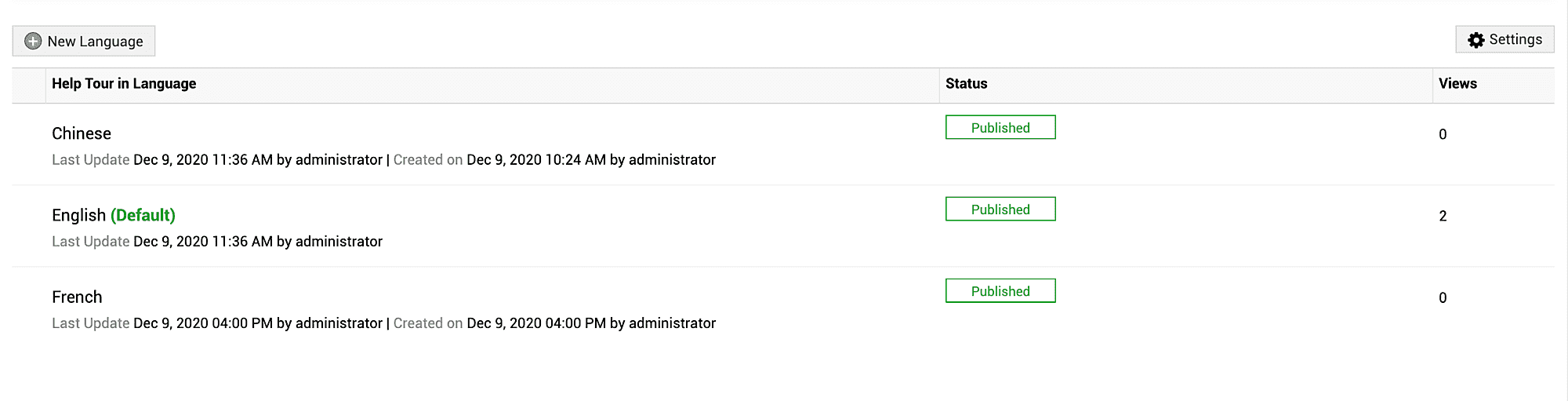Click the green (Default) label
Image resolution: width=1568 pixels, height=401 pixels.
coord(143,215)
